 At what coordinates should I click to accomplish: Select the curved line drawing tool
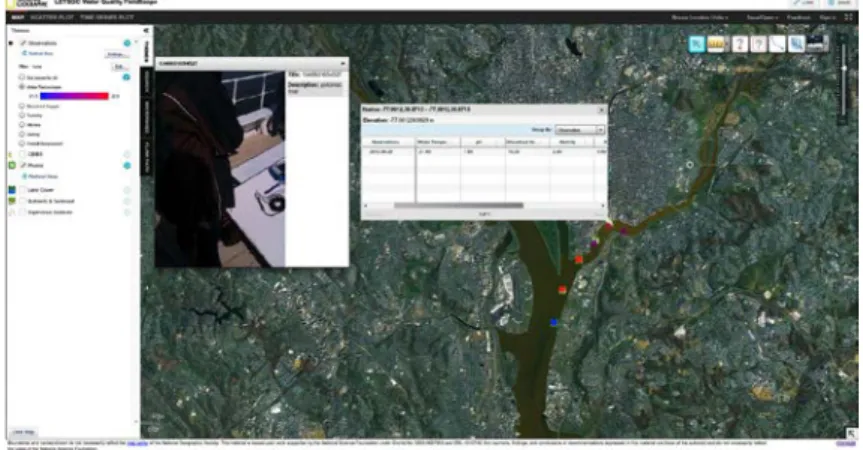tap(777, 44)
